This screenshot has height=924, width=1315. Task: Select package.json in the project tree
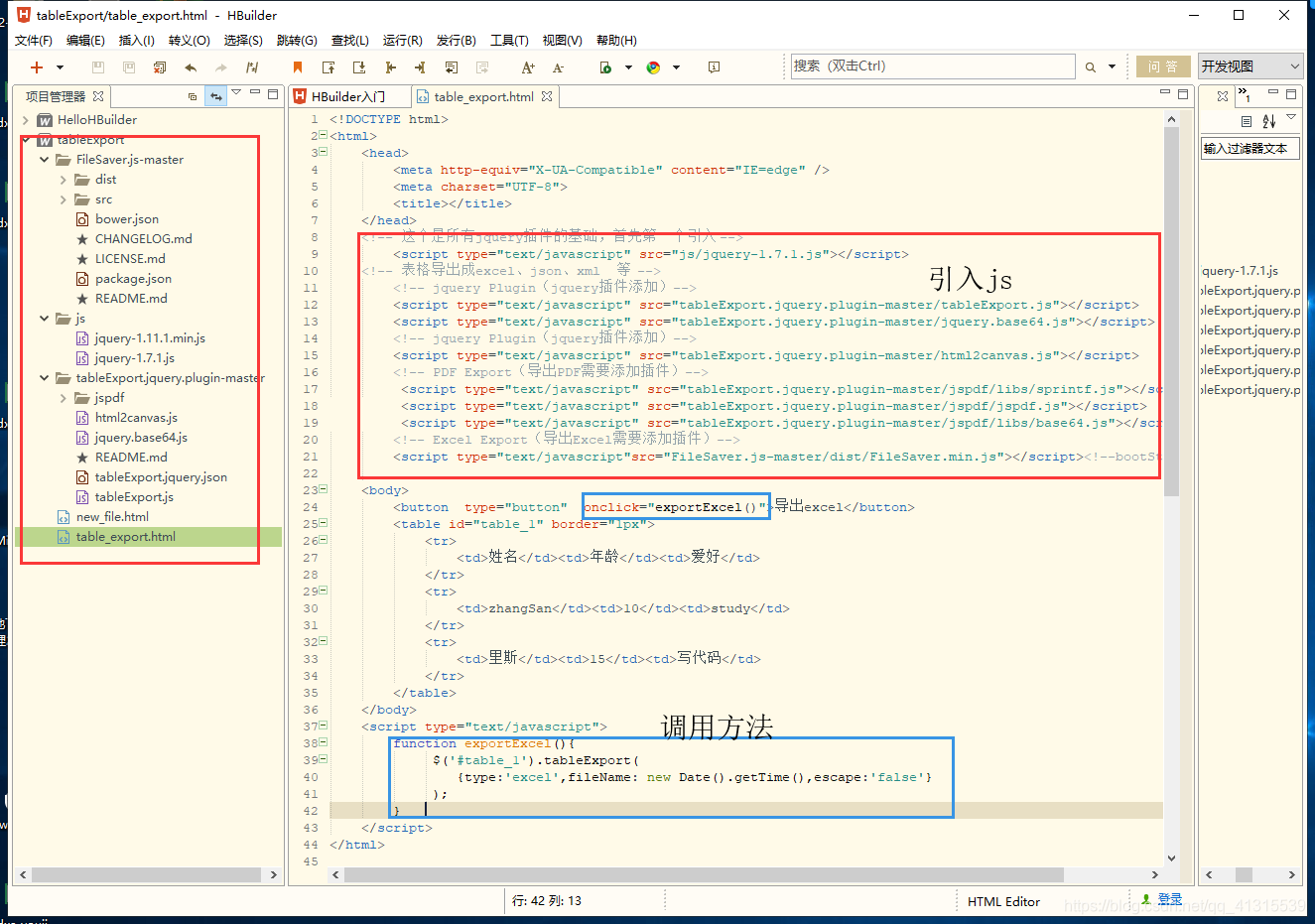(x=133, y=279)
